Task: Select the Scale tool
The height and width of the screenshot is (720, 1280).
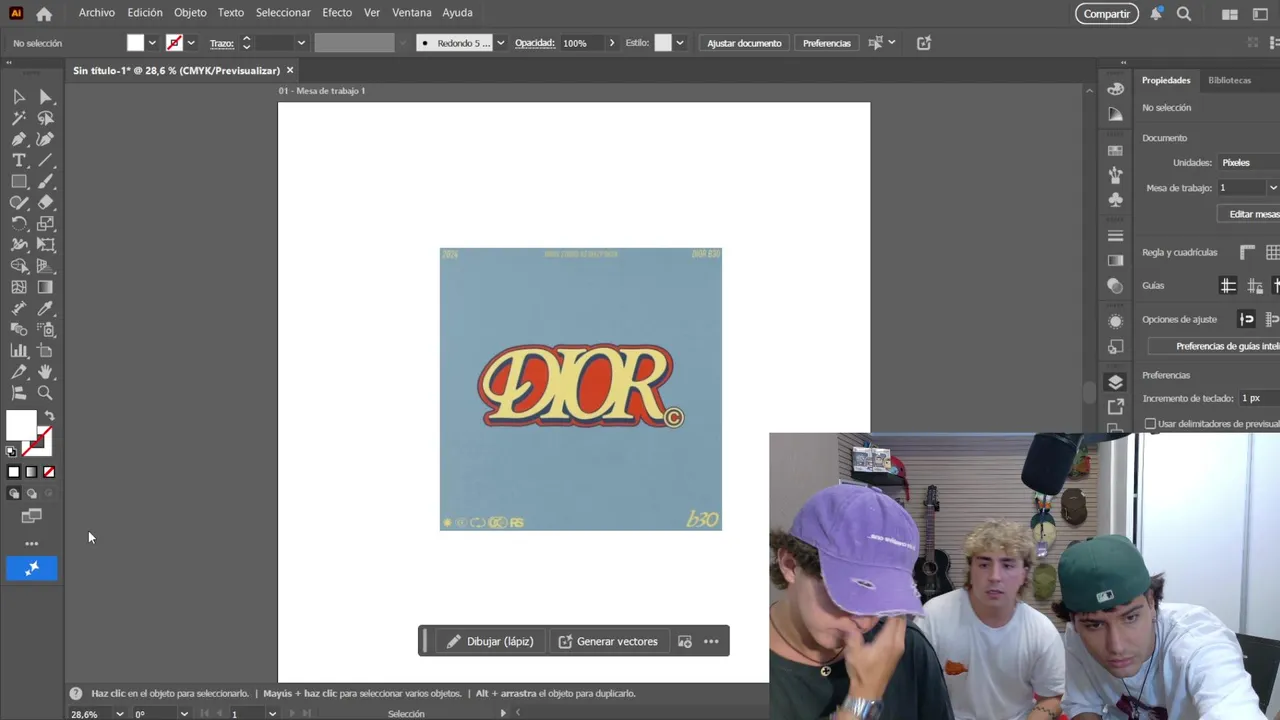Action: click(45, 224)
